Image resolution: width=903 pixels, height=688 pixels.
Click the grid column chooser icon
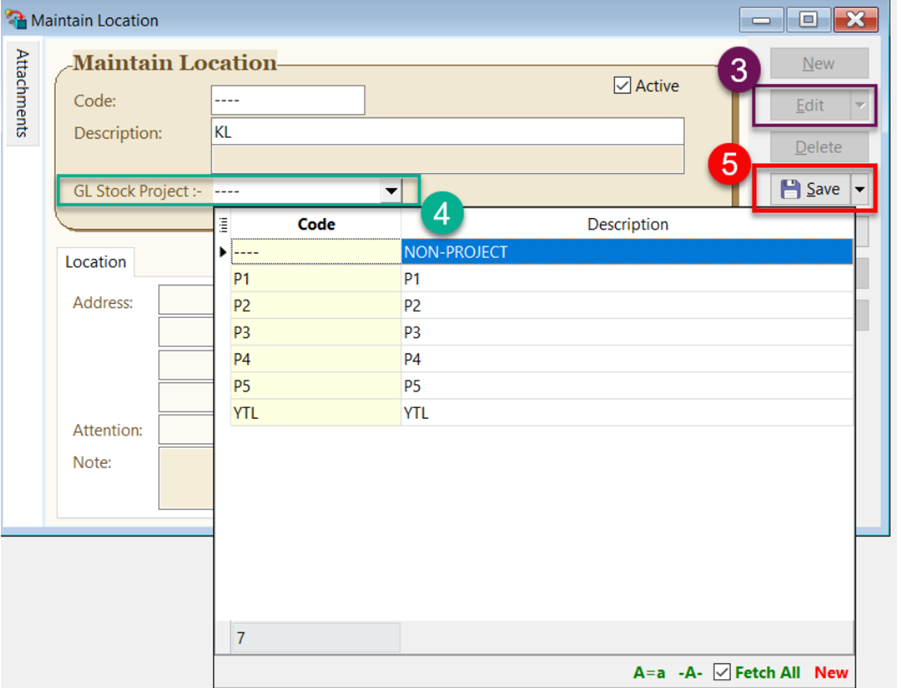[x=223, y=224]
